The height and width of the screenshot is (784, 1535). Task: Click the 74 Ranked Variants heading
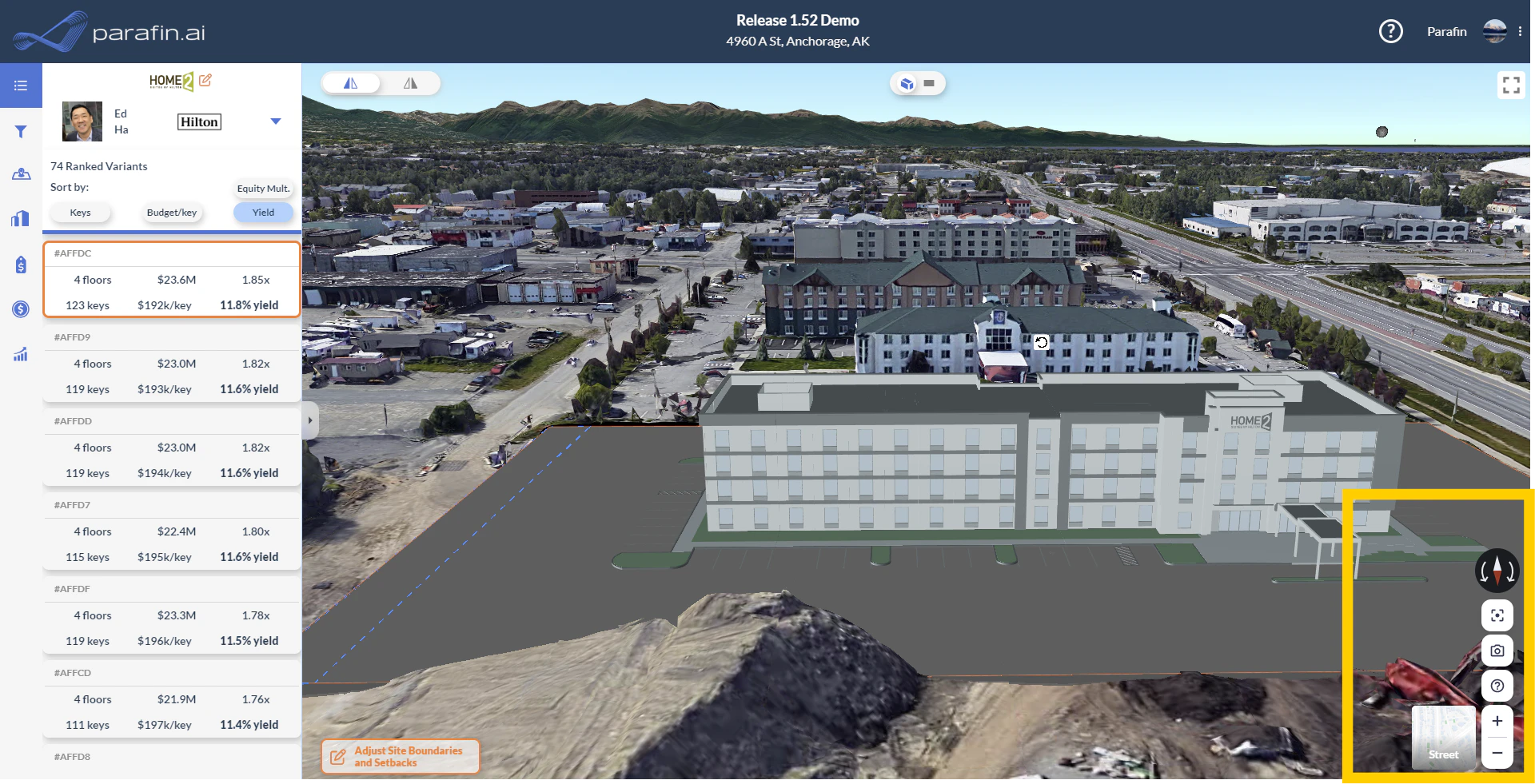[99, 166]
